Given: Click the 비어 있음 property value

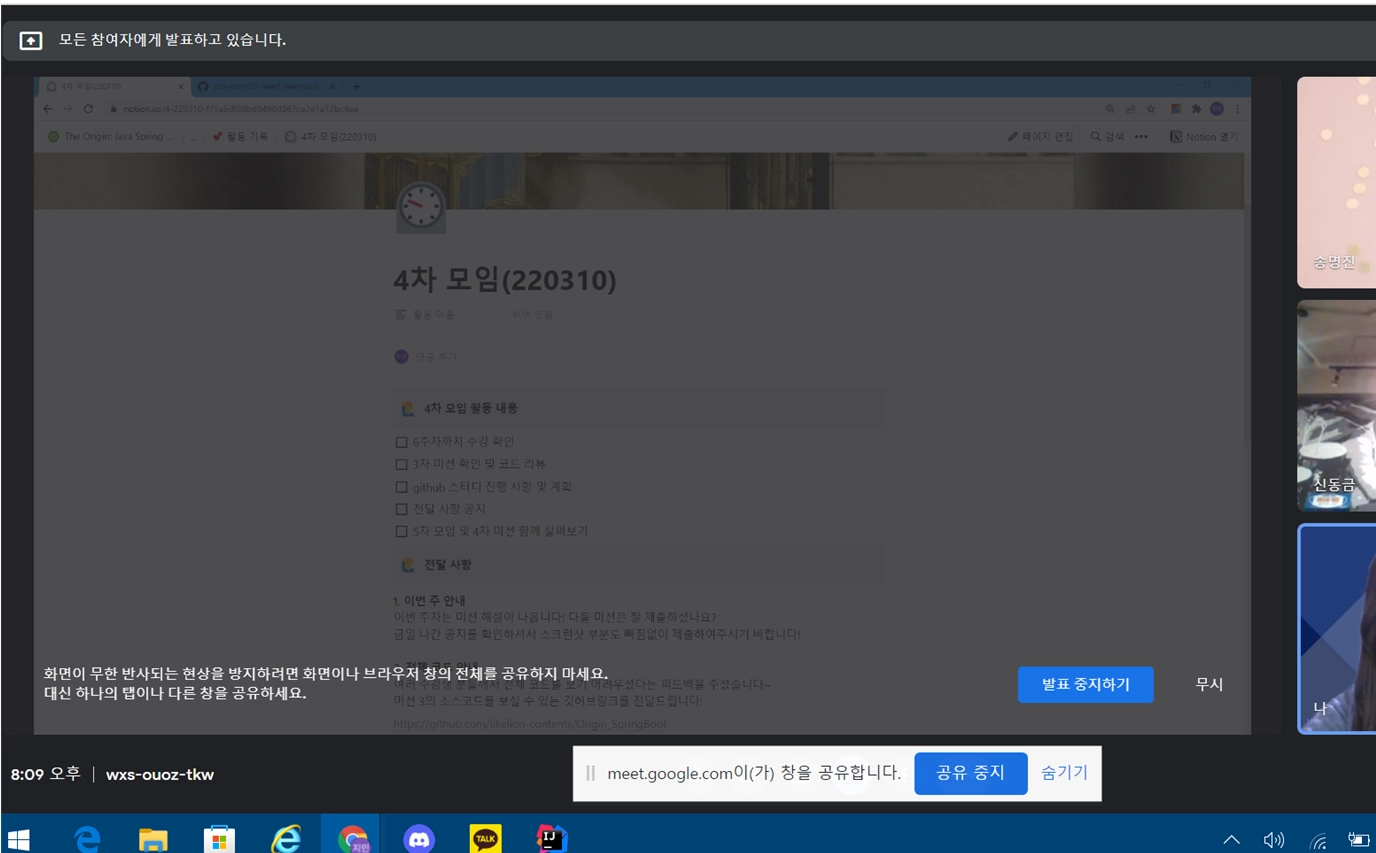Looking at the screenshot, I should pyautogui.click(x=532, y=315).
